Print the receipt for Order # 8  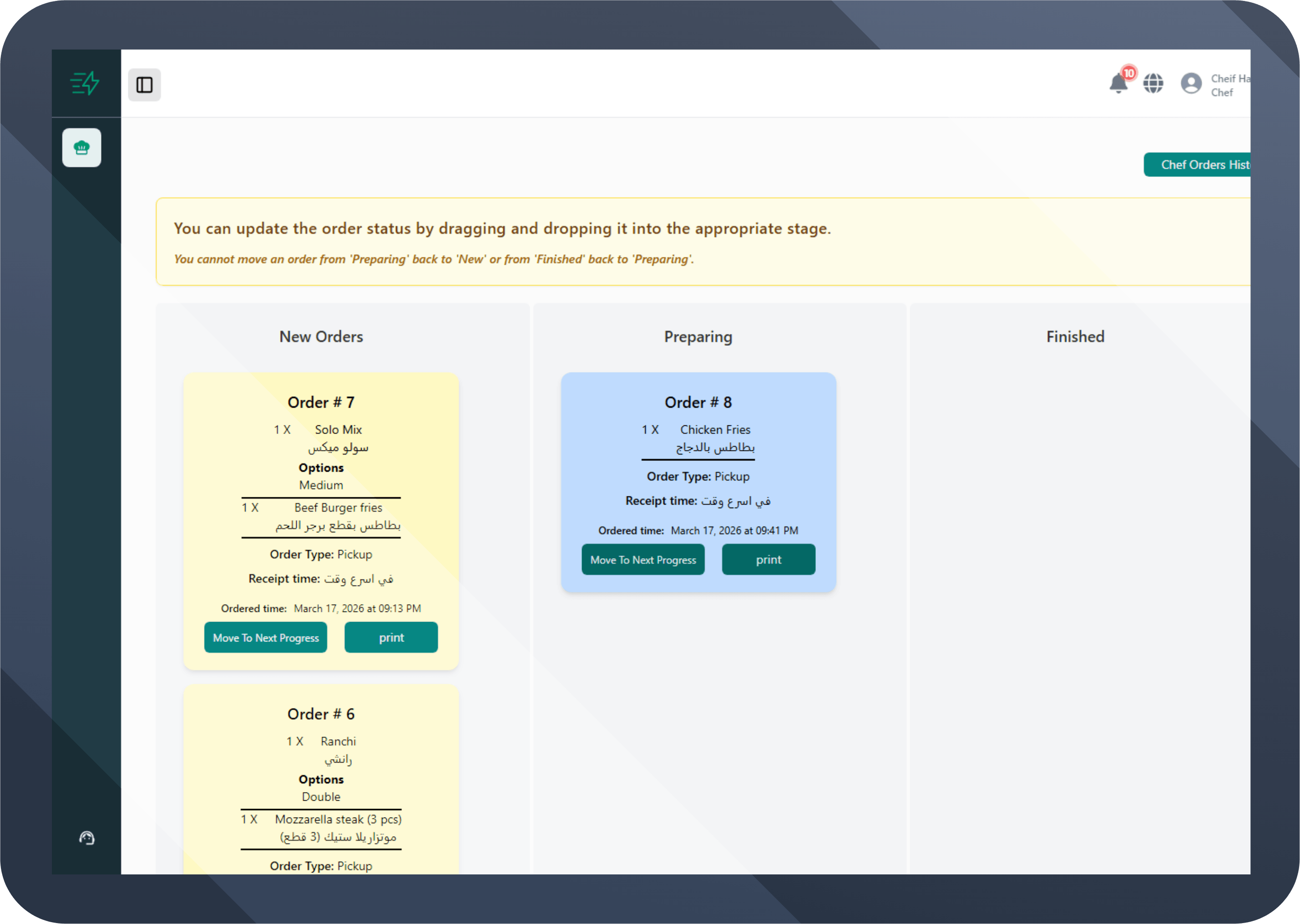[768, 559]
